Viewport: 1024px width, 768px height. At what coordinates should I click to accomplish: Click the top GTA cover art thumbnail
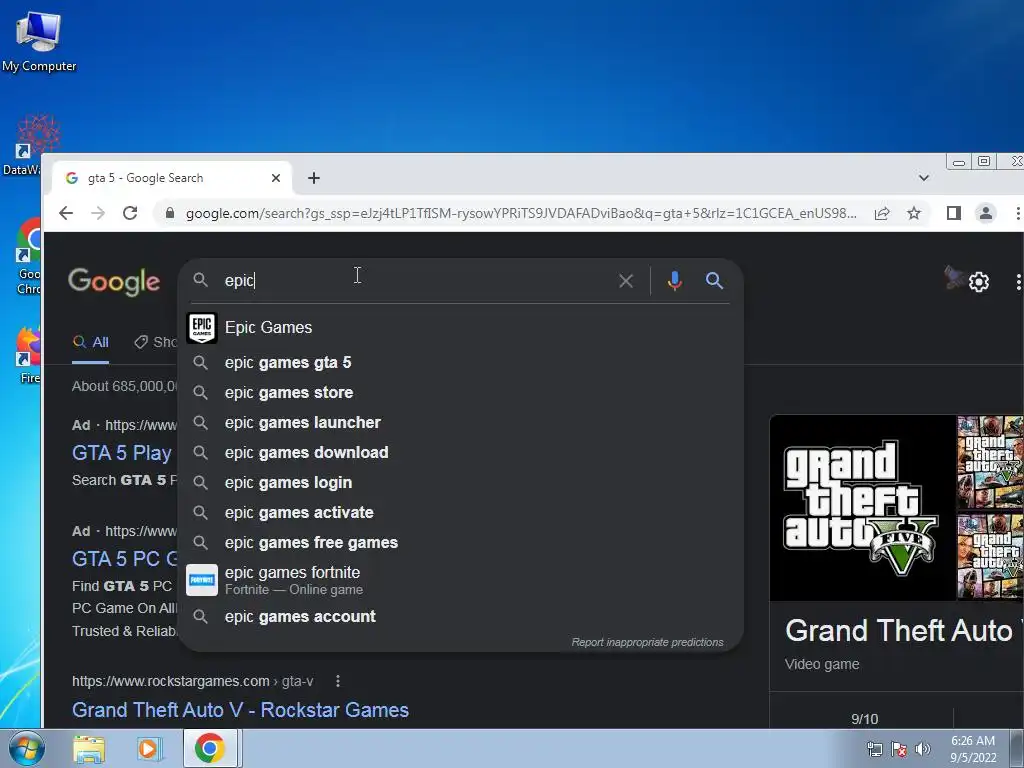[x=990, y=462]
